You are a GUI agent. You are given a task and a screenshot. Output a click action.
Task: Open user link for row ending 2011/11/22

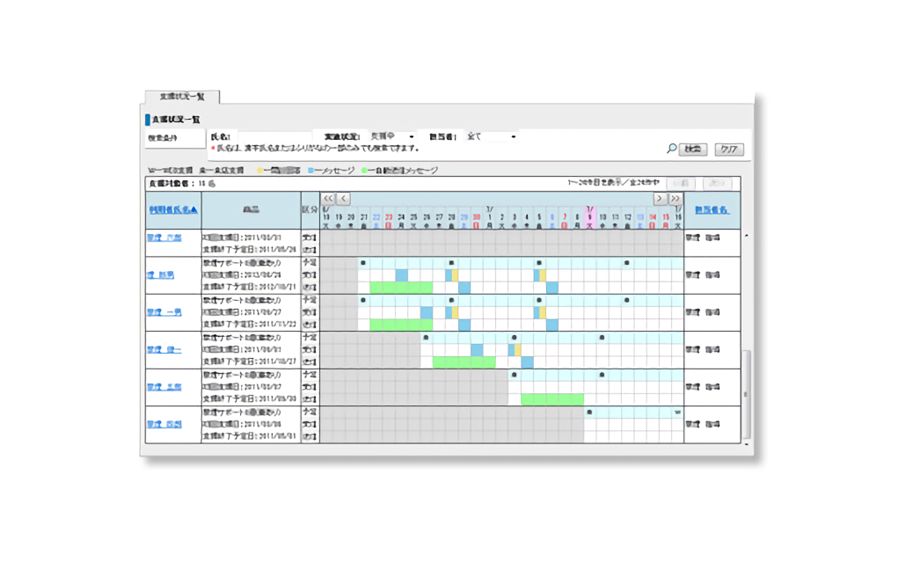coord(163,313)
